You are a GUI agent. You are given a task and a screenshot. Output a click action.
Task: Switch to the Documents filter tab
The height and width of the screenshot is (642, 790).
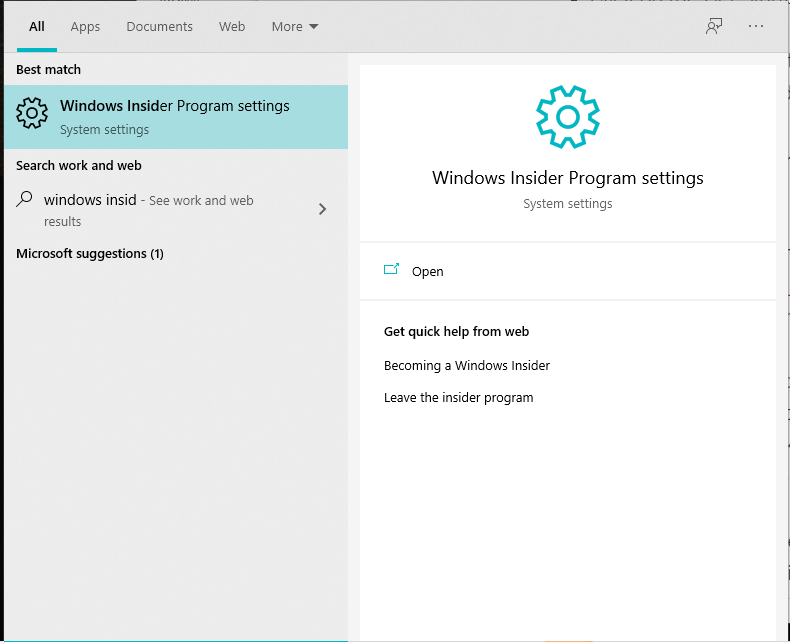(x=159, y=27)
